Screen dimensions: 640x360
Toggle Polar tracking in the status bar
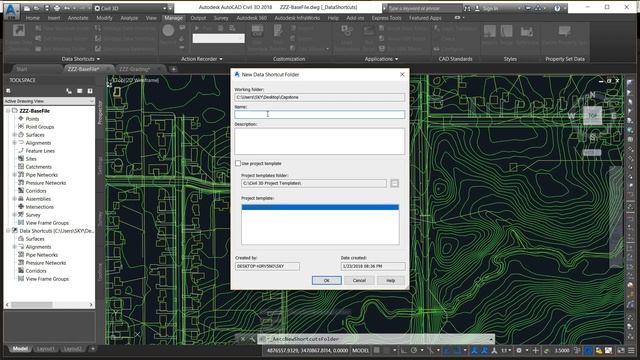(414, 350)
